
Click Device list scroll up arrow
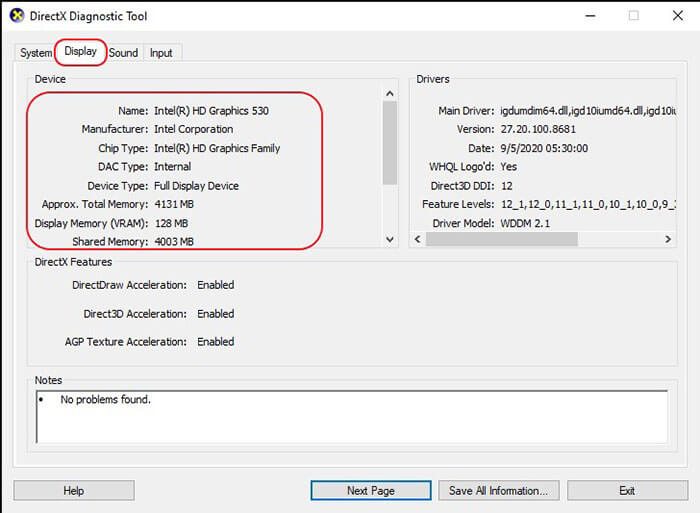[390, 93]
